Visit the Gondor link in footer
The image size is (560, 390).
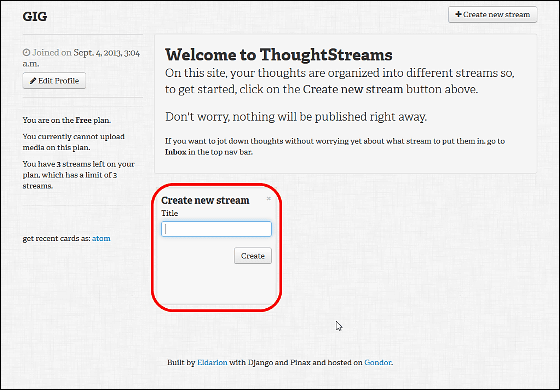click(x=378, y=362)
